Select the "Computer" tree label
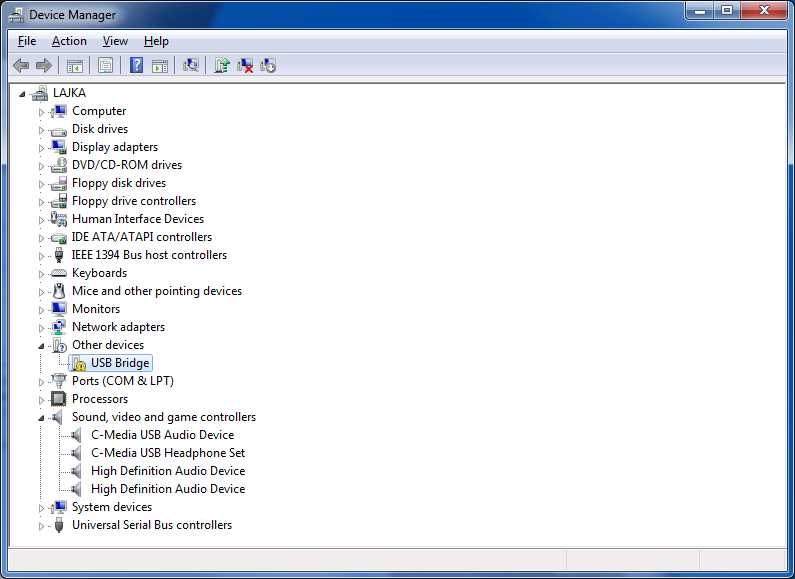Viewport: 795px width, 579px height. (x=99, y=111)
